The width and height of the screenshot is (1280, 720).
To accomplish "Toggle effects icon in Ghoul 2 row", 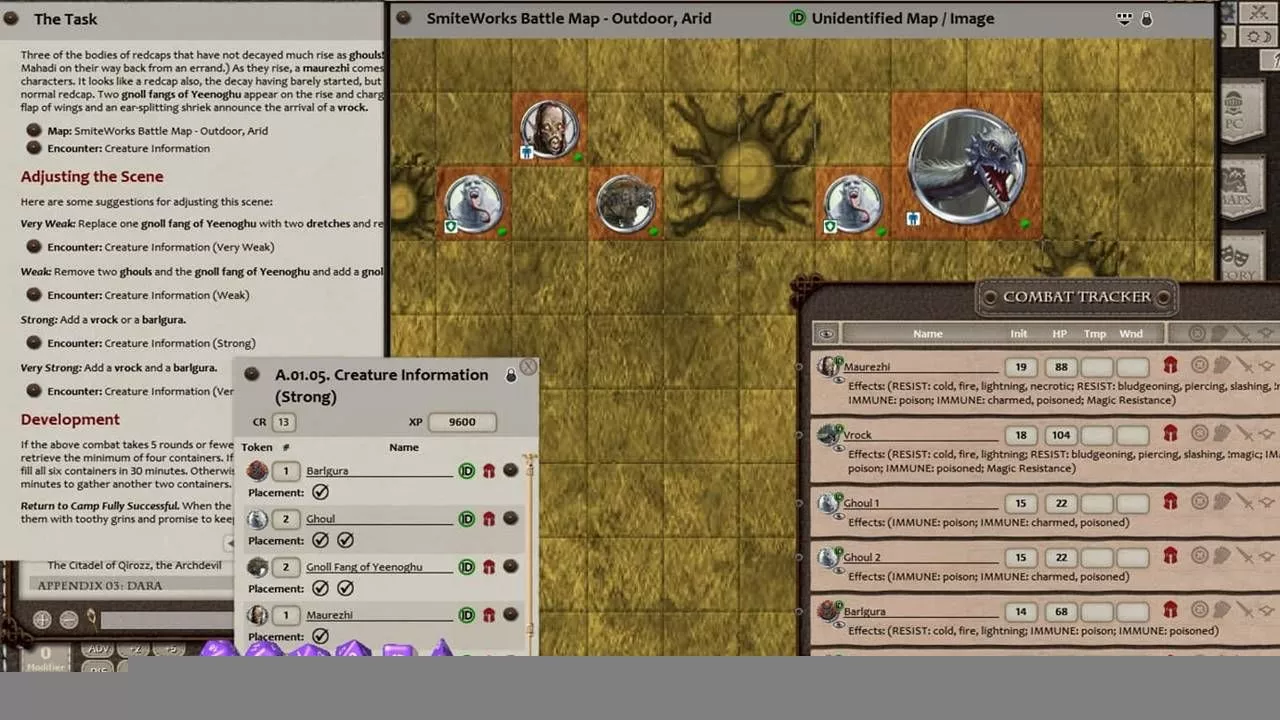I will (x=1266, y=556).
